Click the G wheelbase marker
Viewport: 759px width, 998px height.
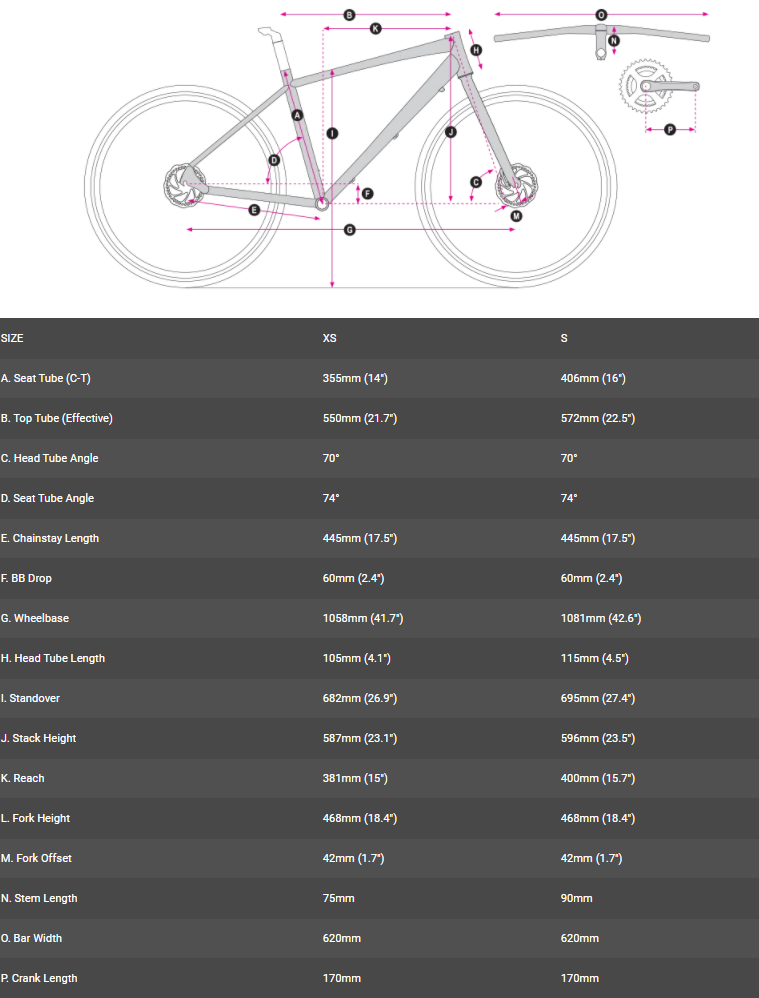click(349, 230)
